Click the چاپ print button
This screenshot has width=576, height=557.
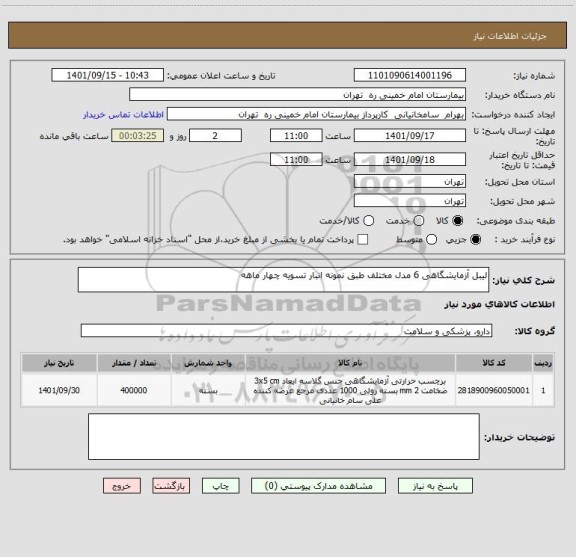(221, 486)
